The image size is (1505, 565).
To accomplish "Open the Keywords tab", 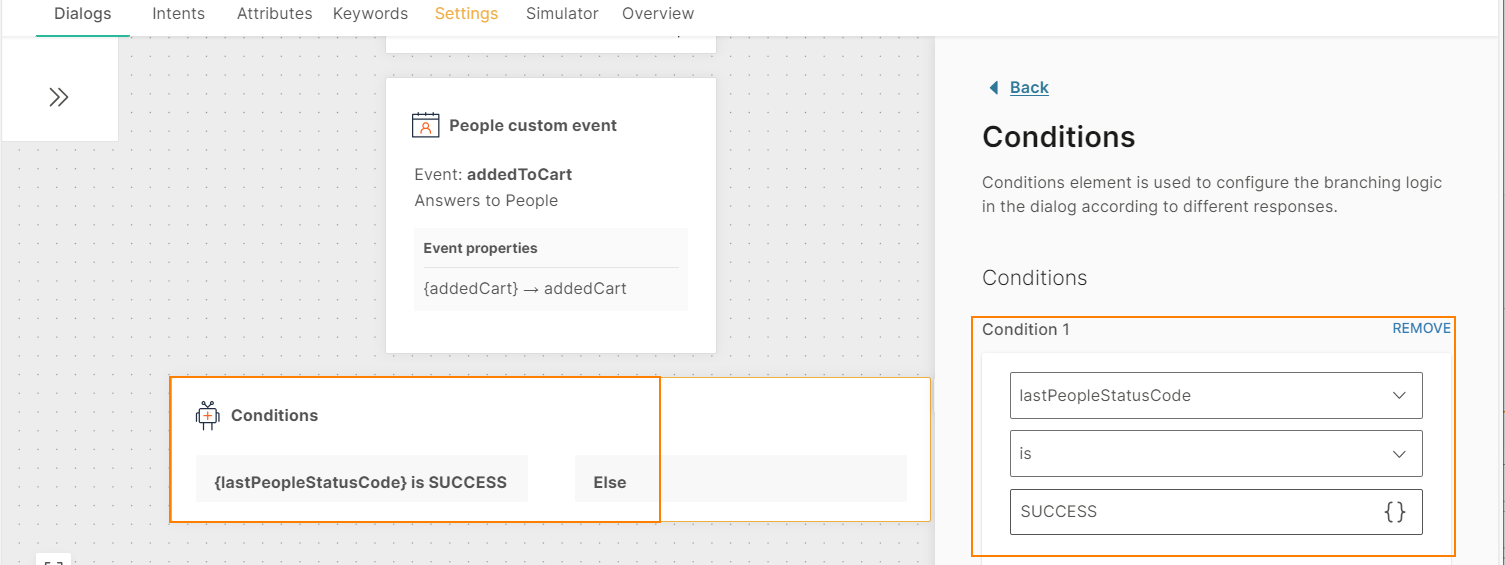I will 370,14.
